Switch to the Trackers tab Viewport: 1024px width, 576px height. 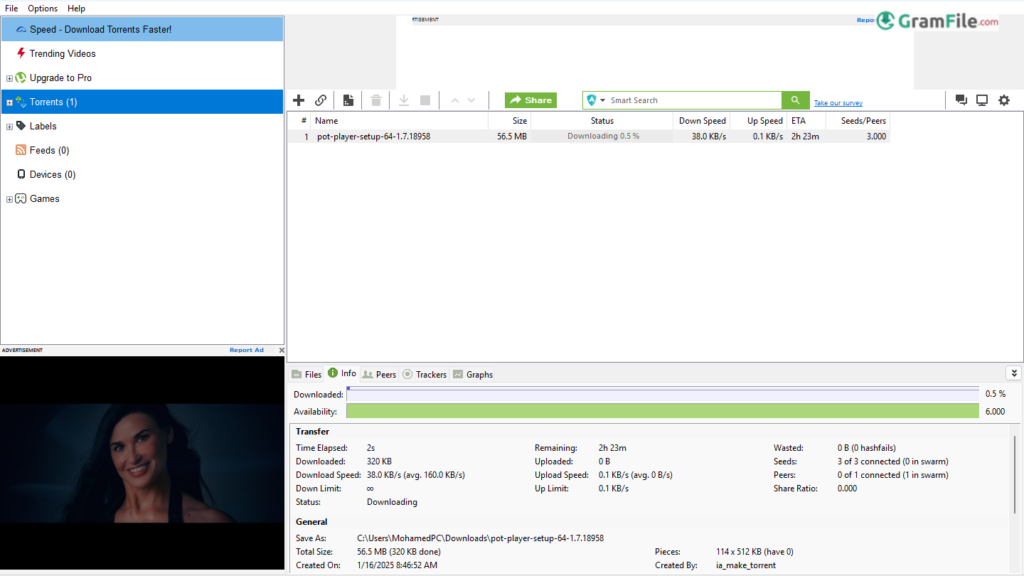[424, 374]
